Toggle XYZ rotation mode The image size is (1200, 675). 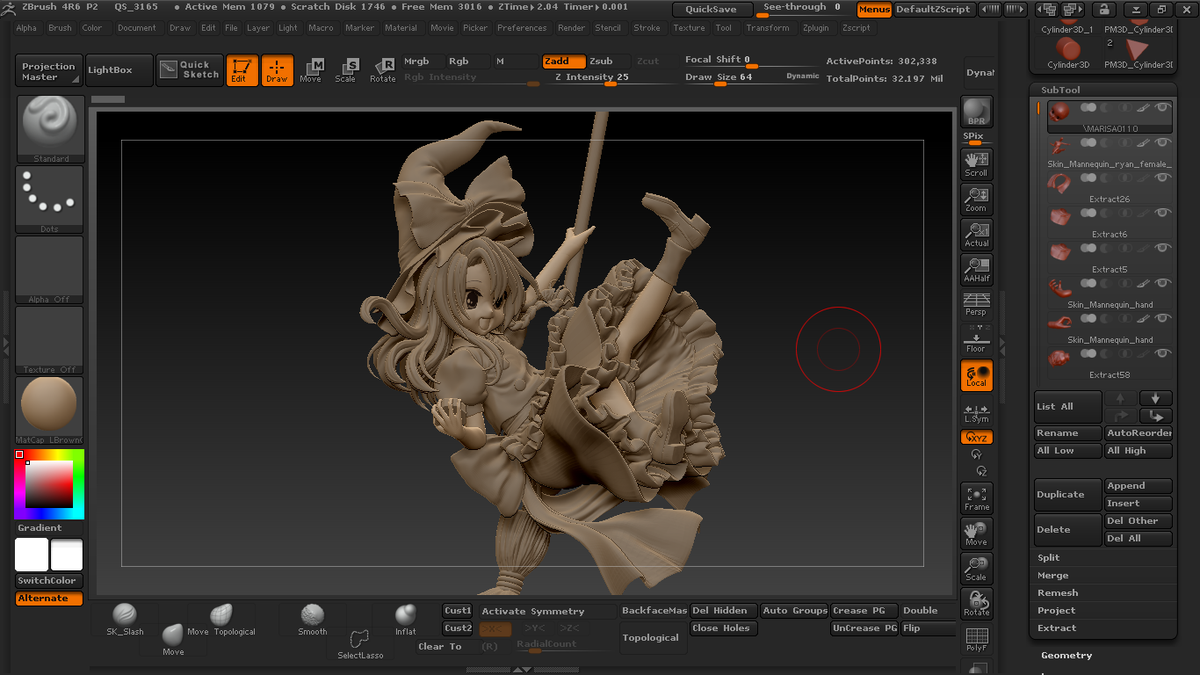(976, 438)
